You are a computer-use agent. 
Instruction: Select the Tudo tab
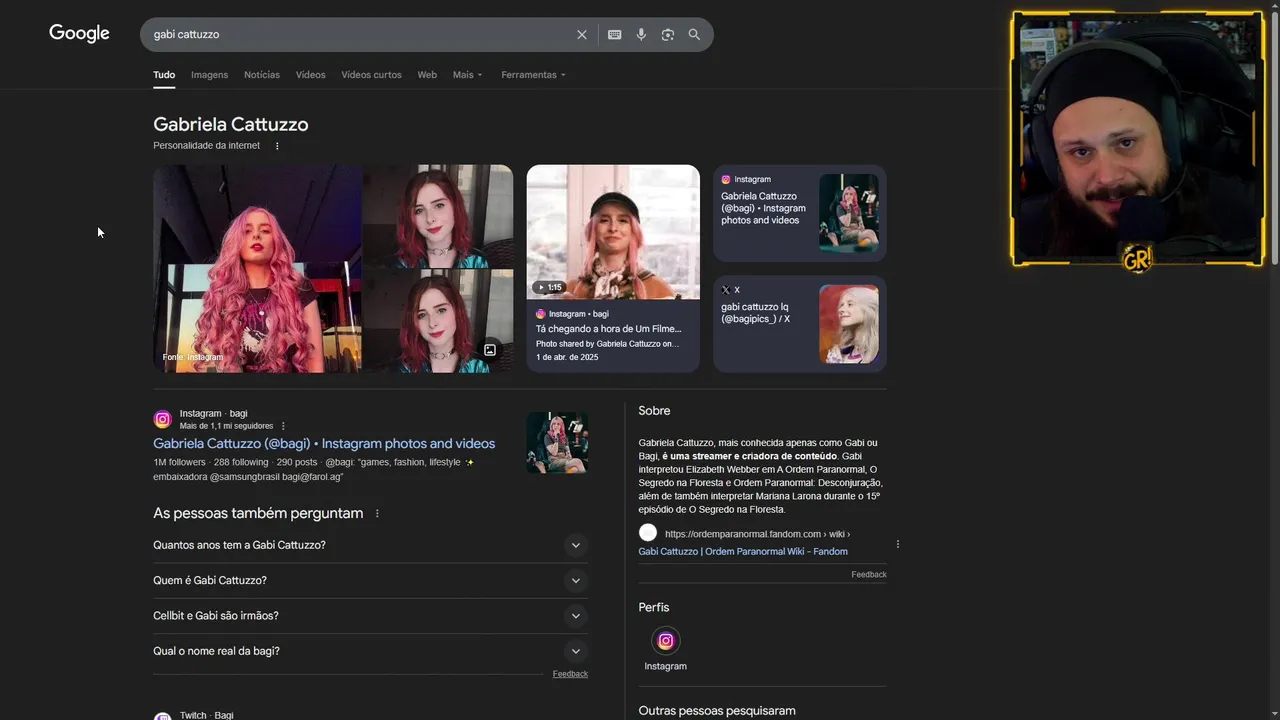(x=164, y=75)
